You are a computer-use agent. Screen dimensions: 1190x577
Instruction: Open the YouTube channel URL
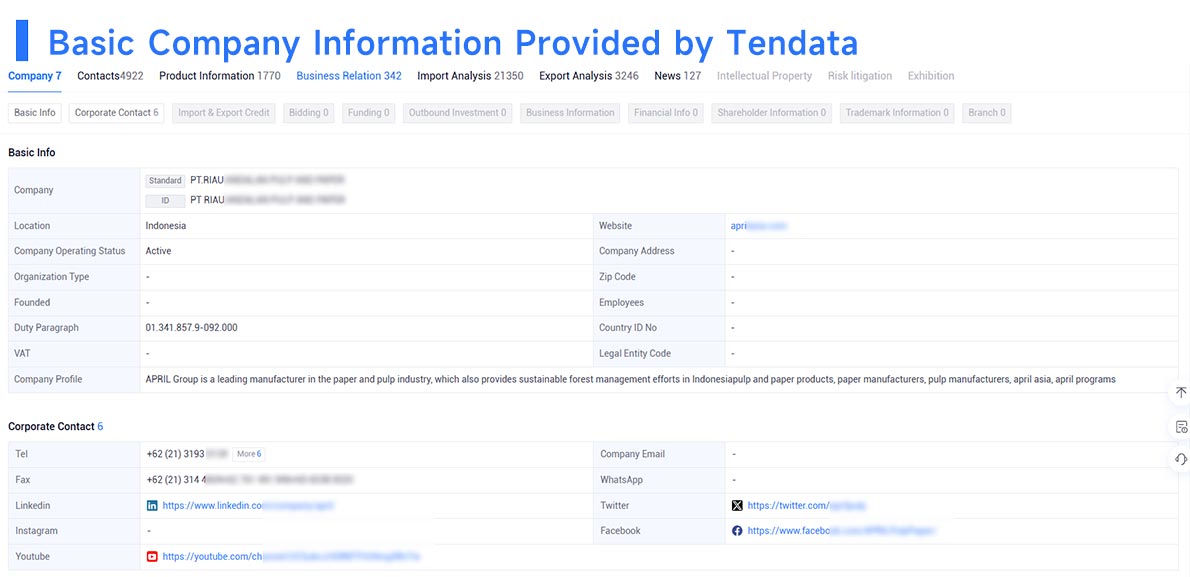[x=291, y=557]
